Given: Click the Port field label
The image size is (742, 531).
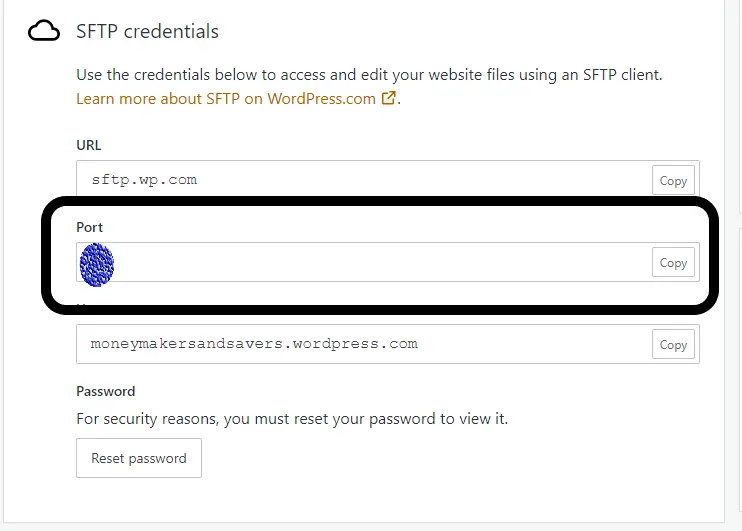Looking at the screenshot, I should (89, 227).
